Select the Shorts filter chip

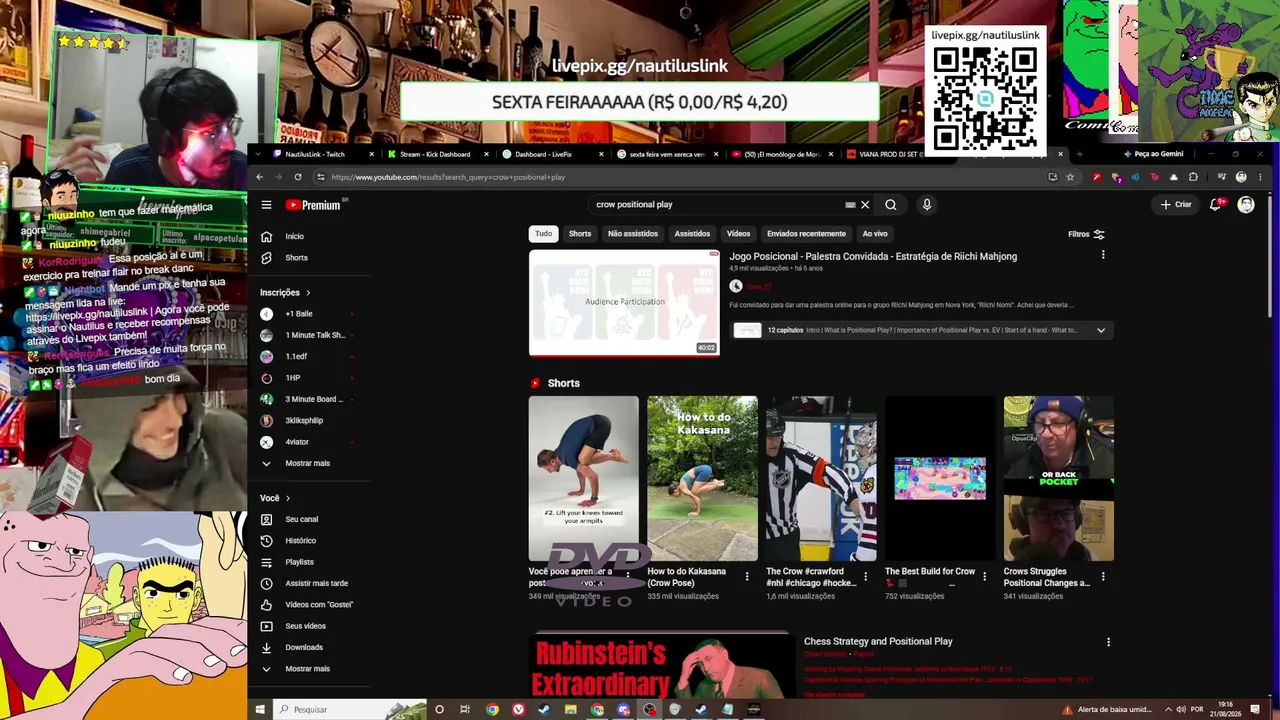click(580, 234)
